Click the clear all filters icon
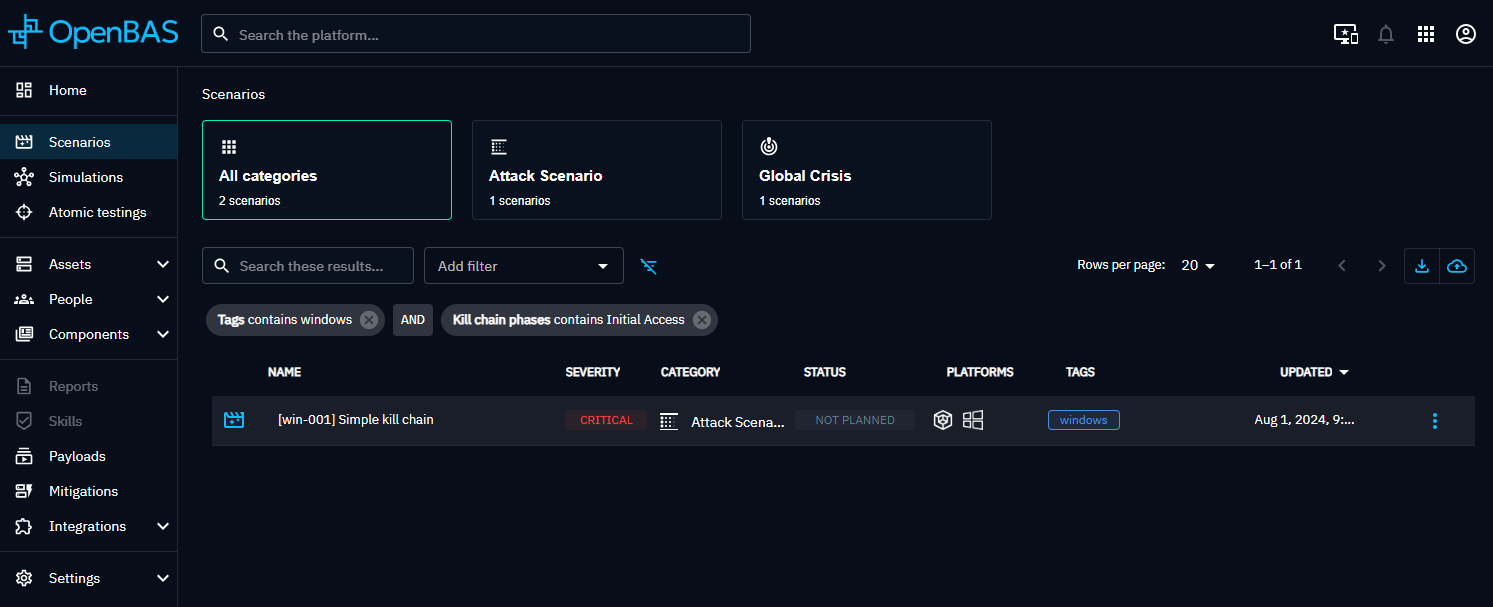The height and width of the screenshot is (607, 1493). 649,266
